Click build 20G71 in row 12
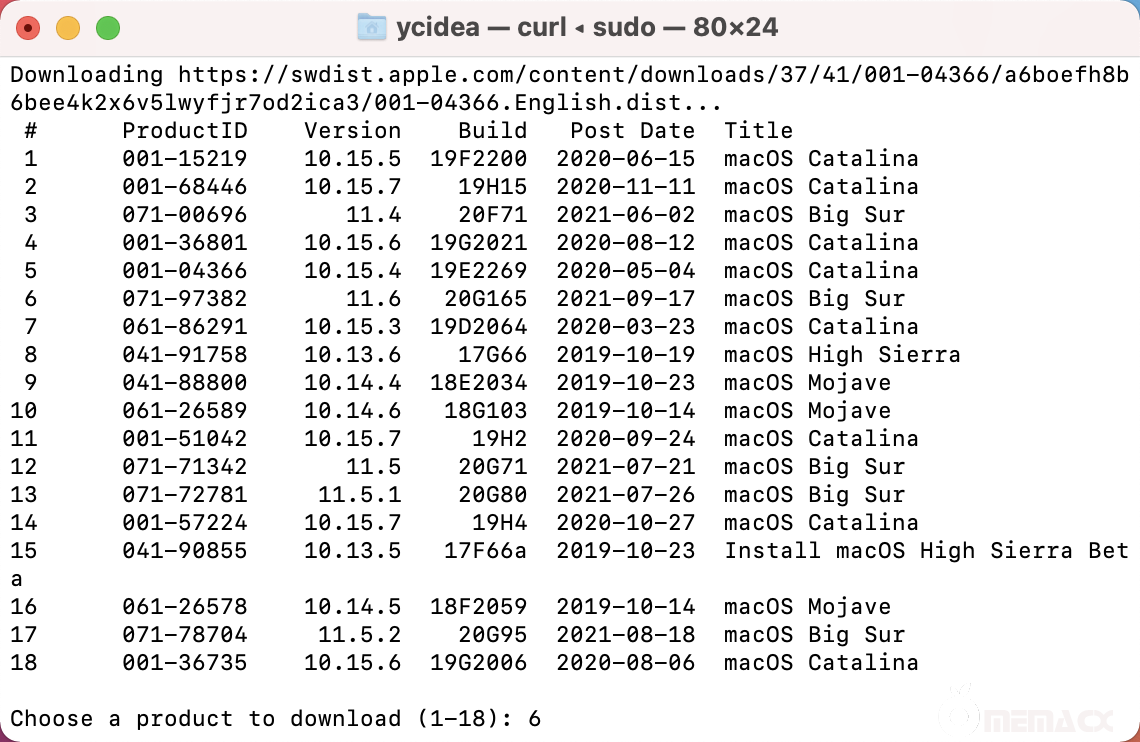1140x742 pixels. (492, 467)
